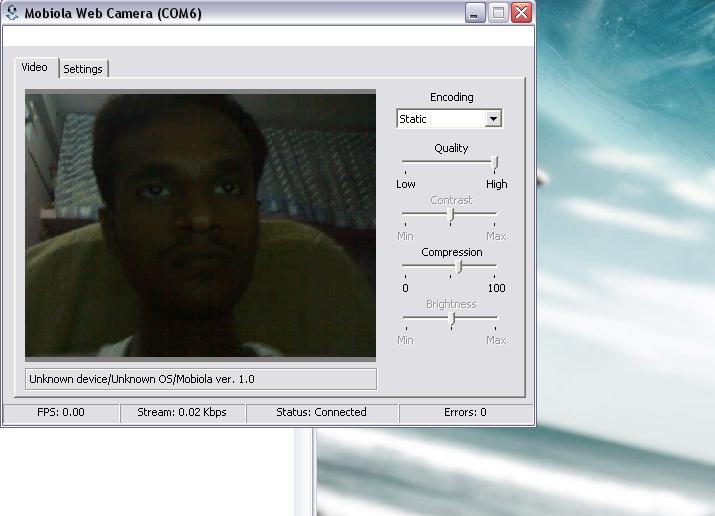715x516 pixels.
Task: Click the device info field reading Unknown device
Action: pos(201,379)
